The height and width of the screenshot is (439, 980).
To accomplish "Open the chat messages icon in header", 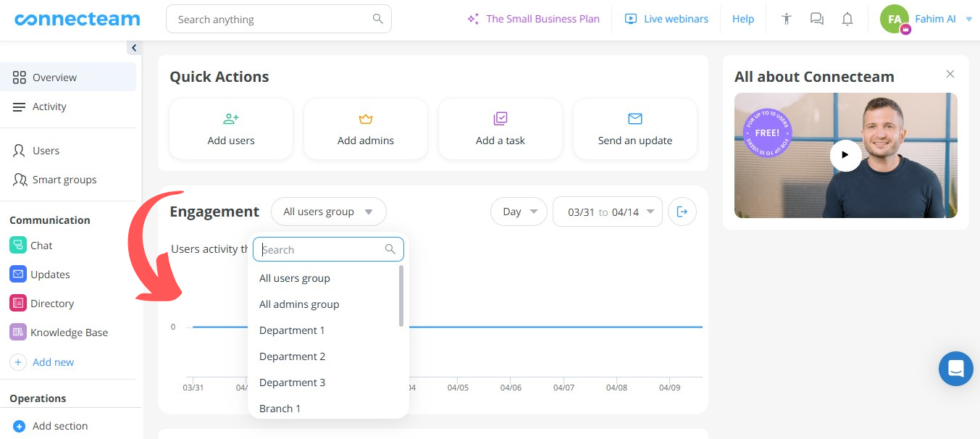I will 817,19.
